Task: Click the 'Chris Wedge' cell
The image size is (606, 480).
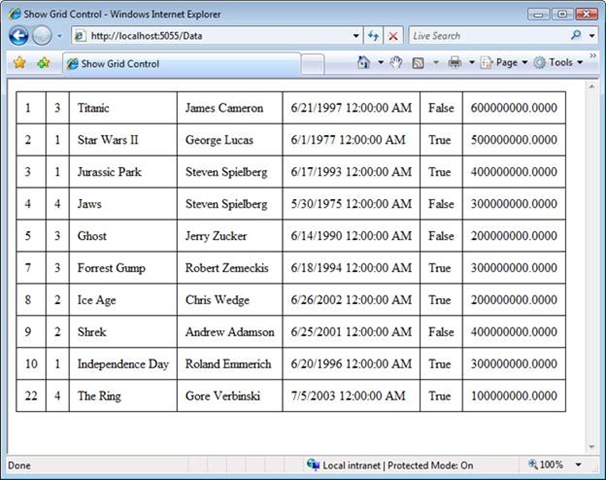Action: point(230,300)
